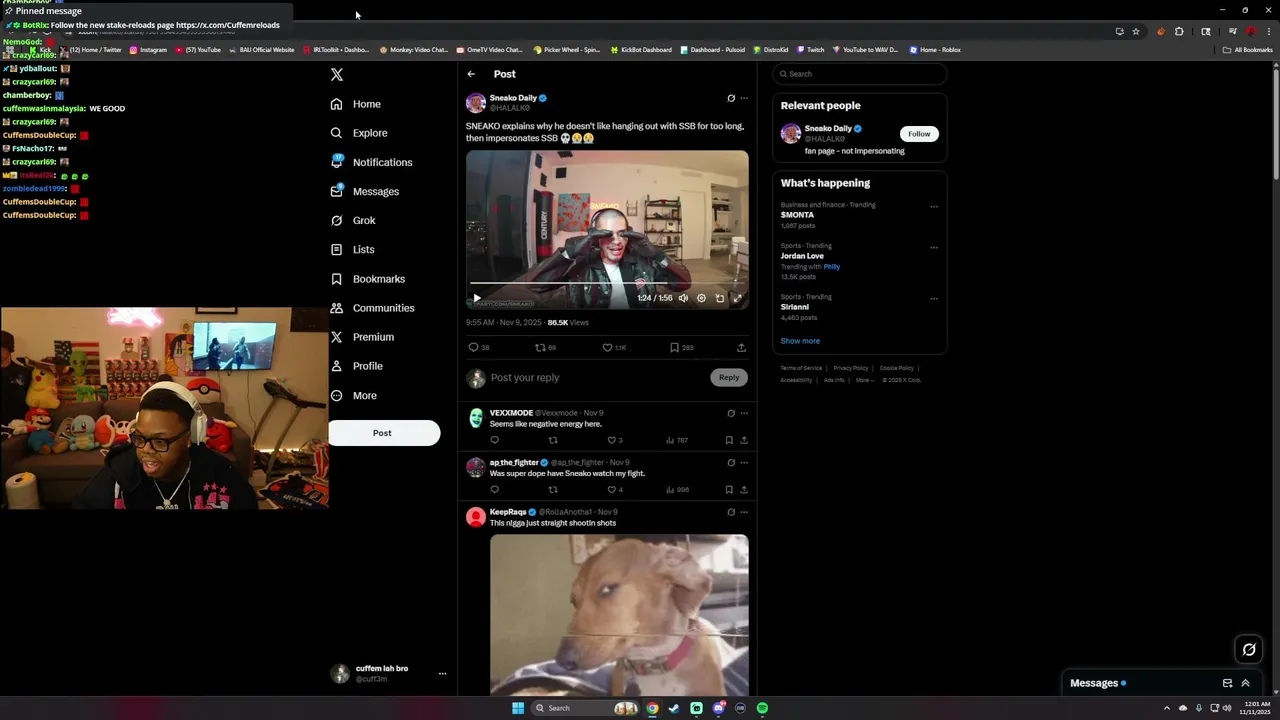Open the VEXXMODE profile avatar
This screenshot has width=1280, height=720.
[476, 418]
